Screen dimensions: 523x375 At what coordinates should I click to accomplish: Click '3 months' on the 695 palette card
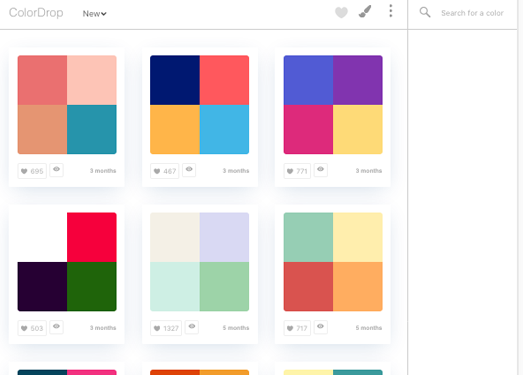tap(103, 171)
